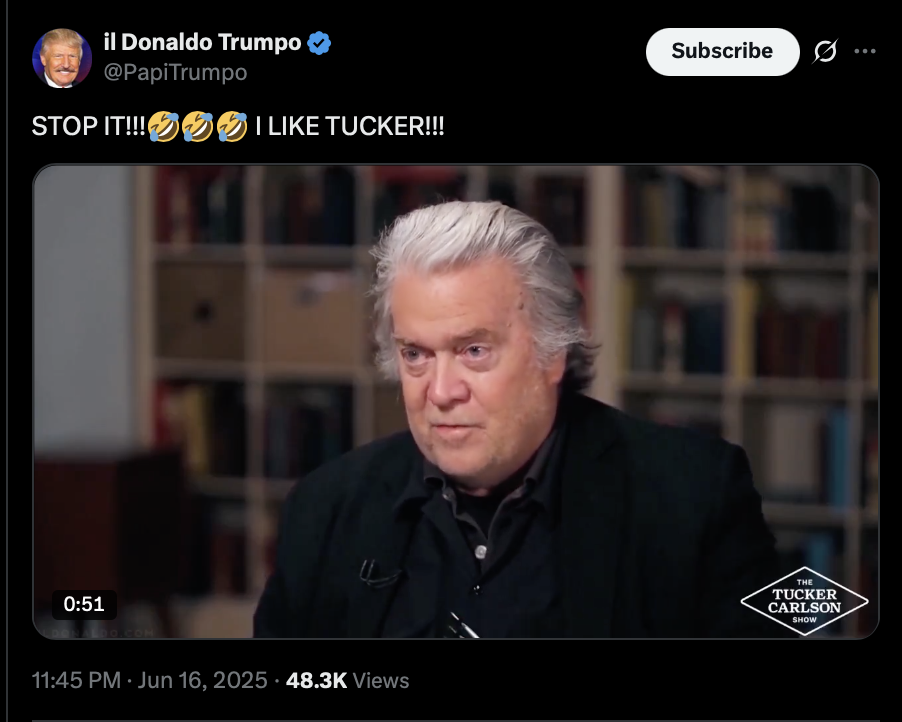Viewport: 902px width, 722px height.
Task: View the 48.3K Views count
Action: (347, 681)
